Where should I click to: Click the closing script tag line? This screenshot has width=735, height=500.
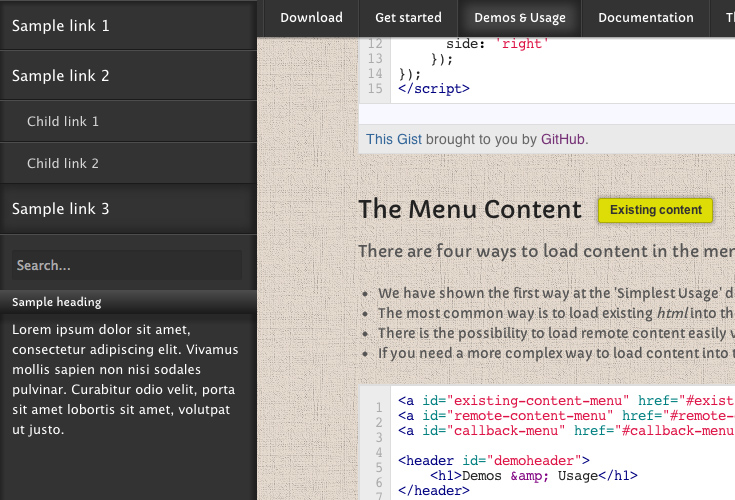(434, 88)
